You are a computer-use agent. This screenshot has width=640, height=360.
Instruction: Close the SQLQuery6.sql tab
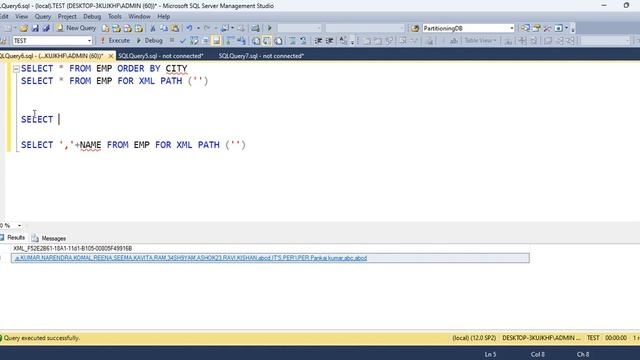coord(111,56)
